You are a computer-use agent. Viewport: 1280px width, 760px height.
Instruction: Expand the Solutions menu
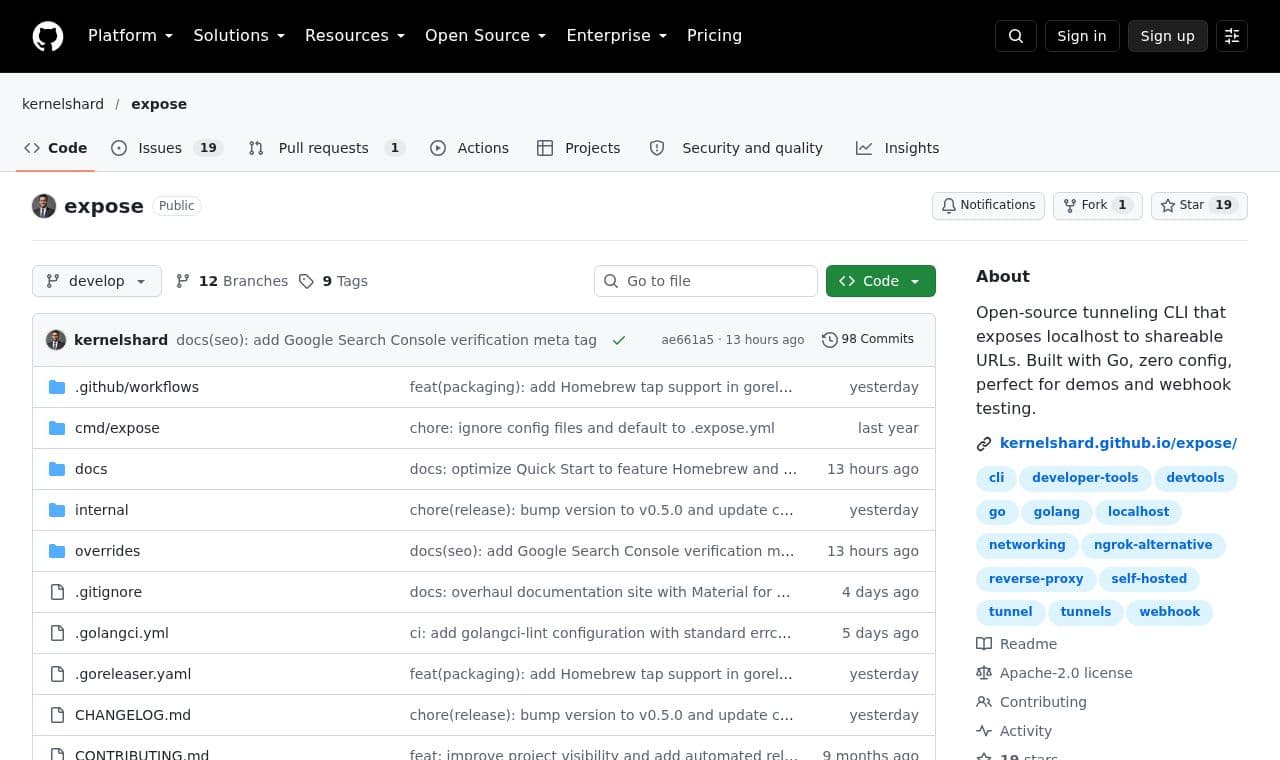coord(239,36)
